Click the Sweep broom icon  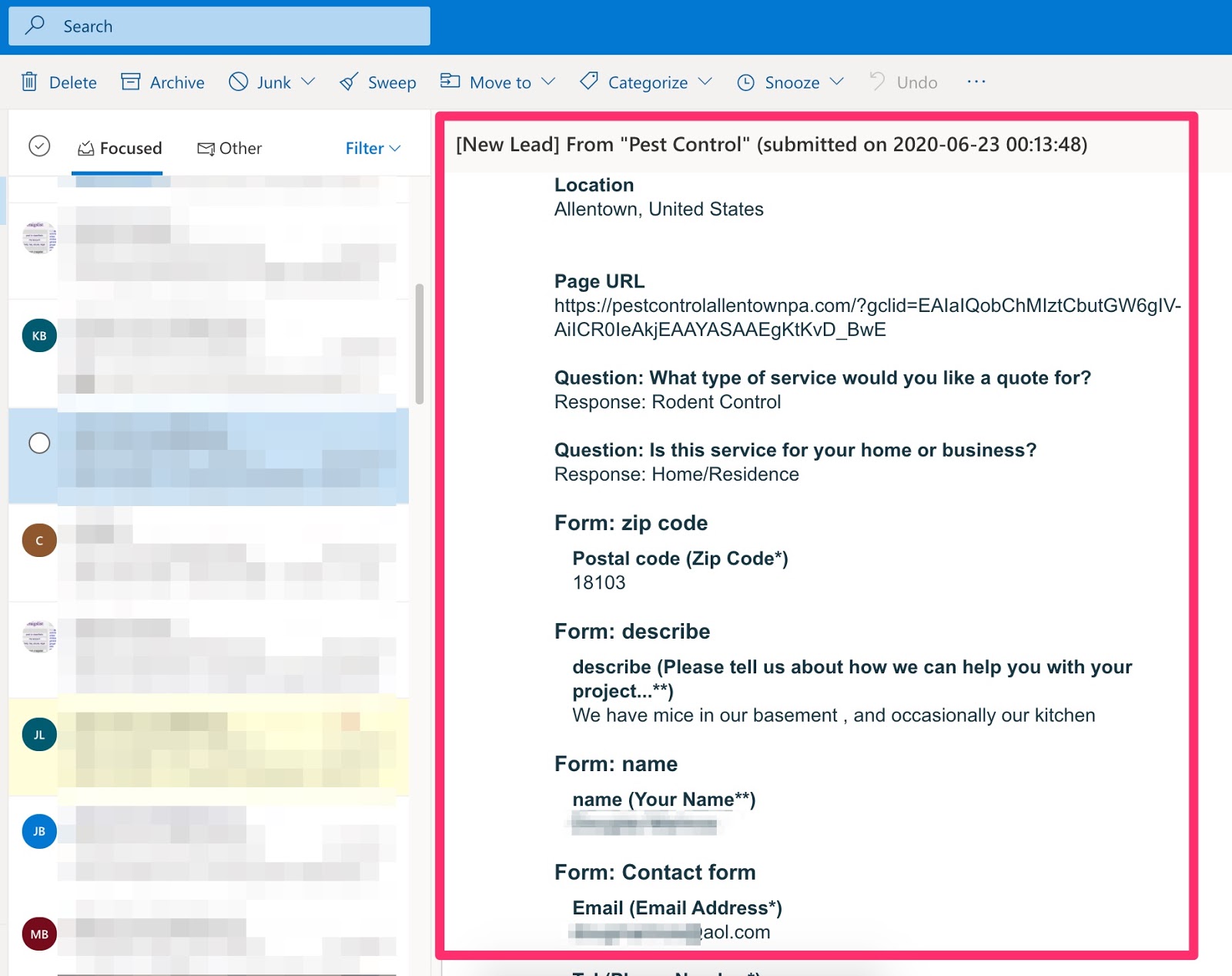[349, 82]
